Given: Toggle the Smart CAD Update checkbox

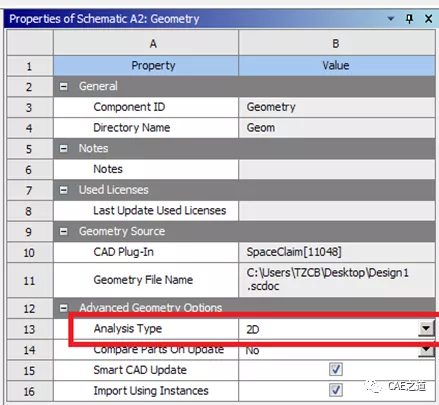Looking at the screenshot, I should pos(336,369).
